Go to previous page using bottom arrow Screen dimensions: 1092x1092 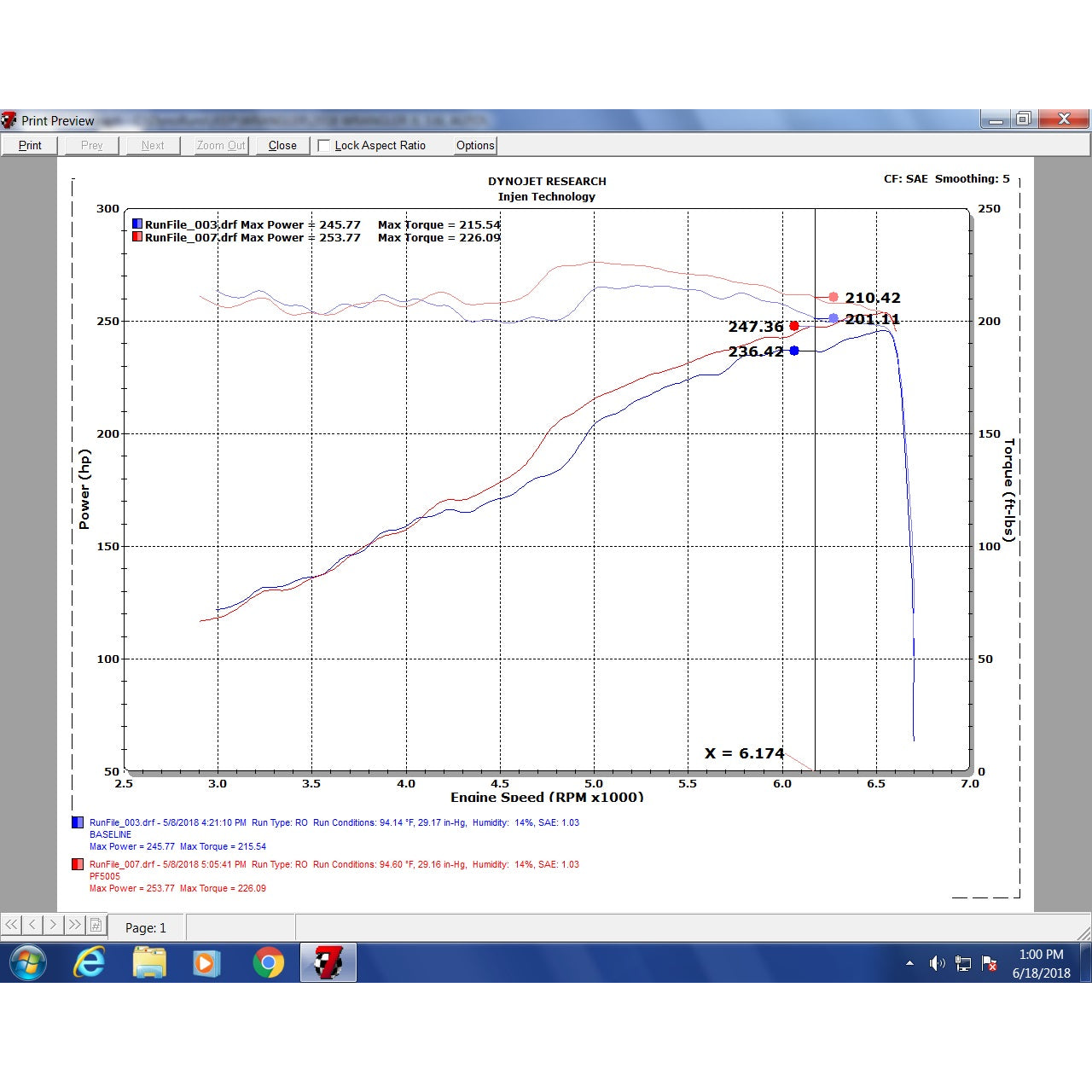tap(32, 925)
